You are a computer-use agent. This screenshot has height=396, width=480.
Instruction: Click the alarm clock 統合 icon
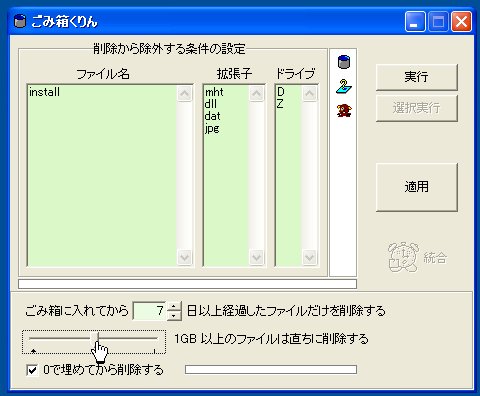tap(403, 257)
